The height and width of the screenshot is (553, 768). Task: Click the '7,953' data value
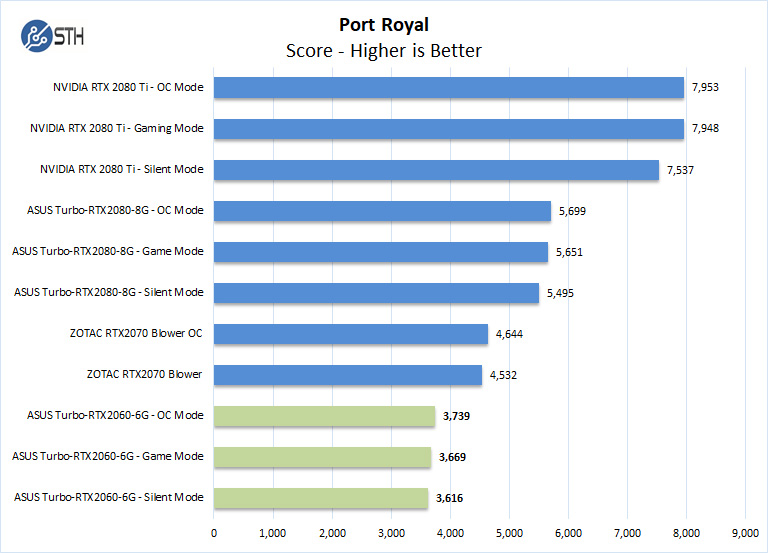[x=705, y=88]
